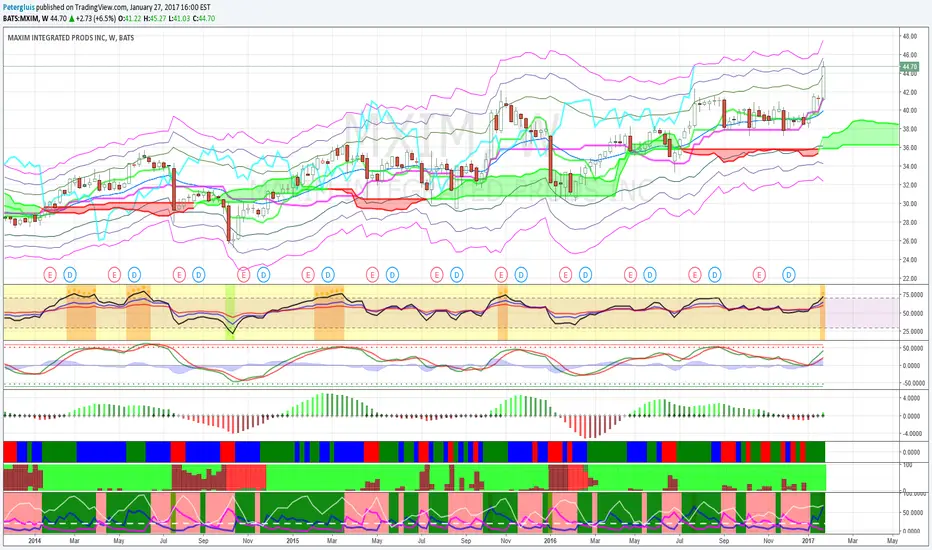Click the earnings E marker for October 2016
This screenshot has width=932, height=550.
[759, 275]
